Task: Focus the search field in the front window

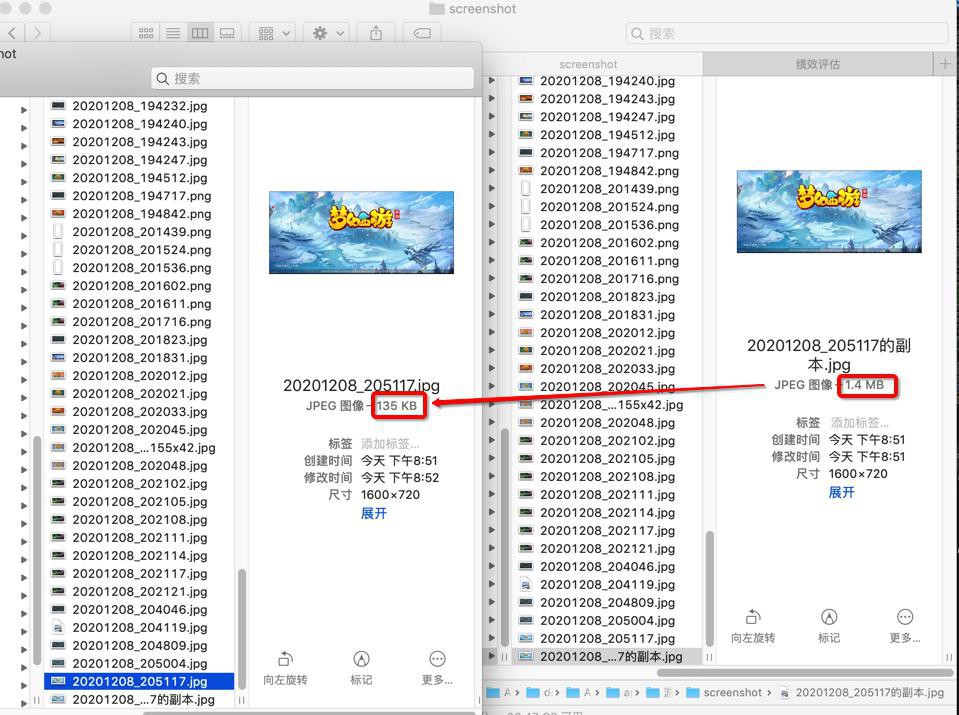Action: point(313,78)
